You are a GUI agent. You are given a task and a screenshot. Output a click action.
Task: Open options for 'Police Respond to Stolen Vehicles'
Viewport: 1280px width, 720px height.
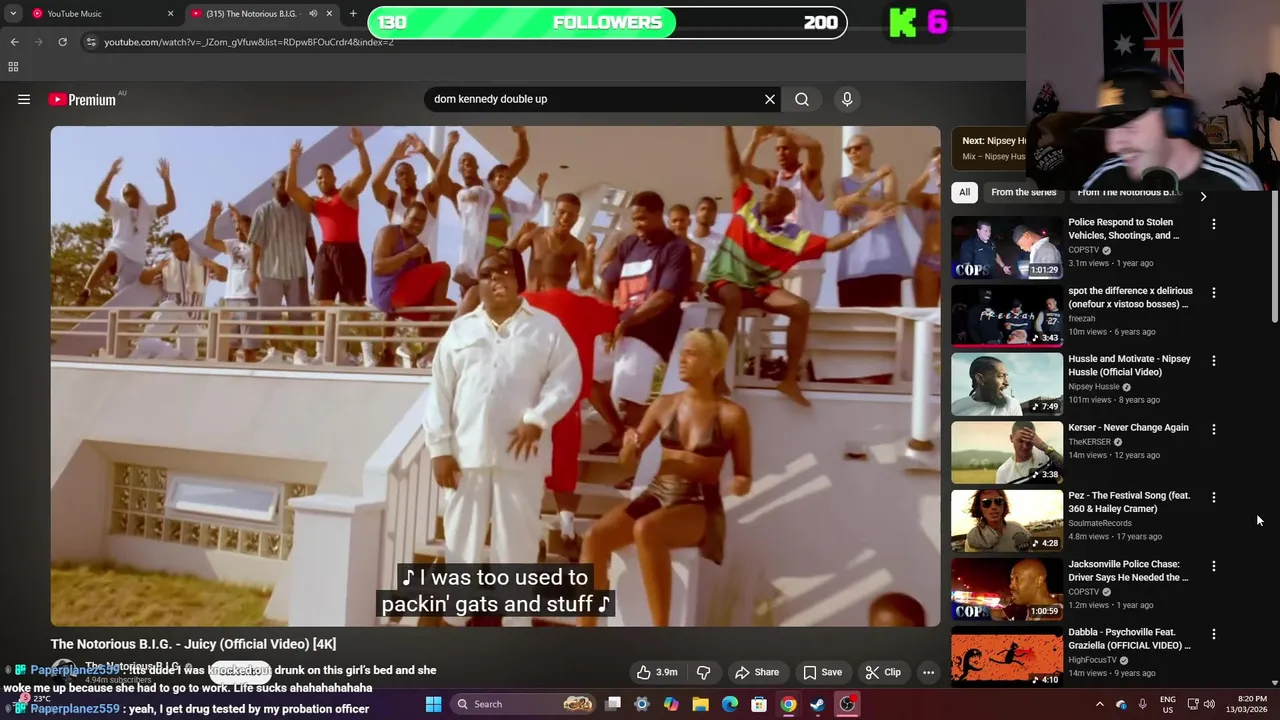pos(1214,224)
